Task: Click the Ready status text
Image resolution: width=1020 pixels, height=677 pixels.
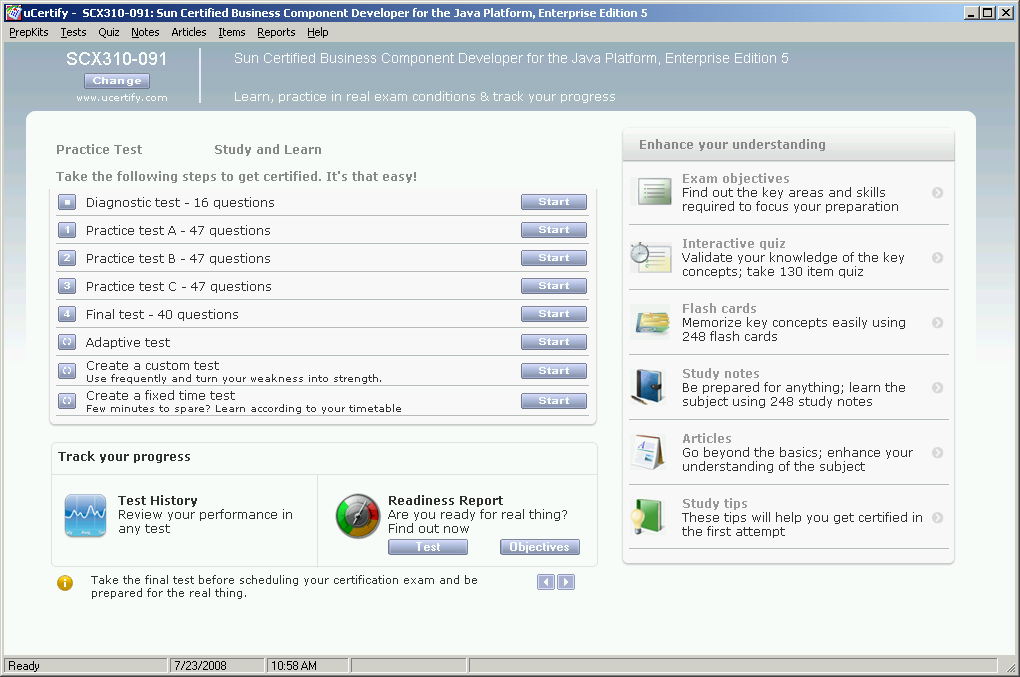Action: [24, 666]
